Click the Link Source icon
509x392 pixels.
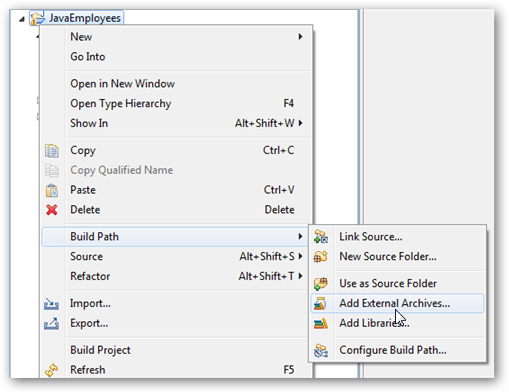click(x=321, y=237)
